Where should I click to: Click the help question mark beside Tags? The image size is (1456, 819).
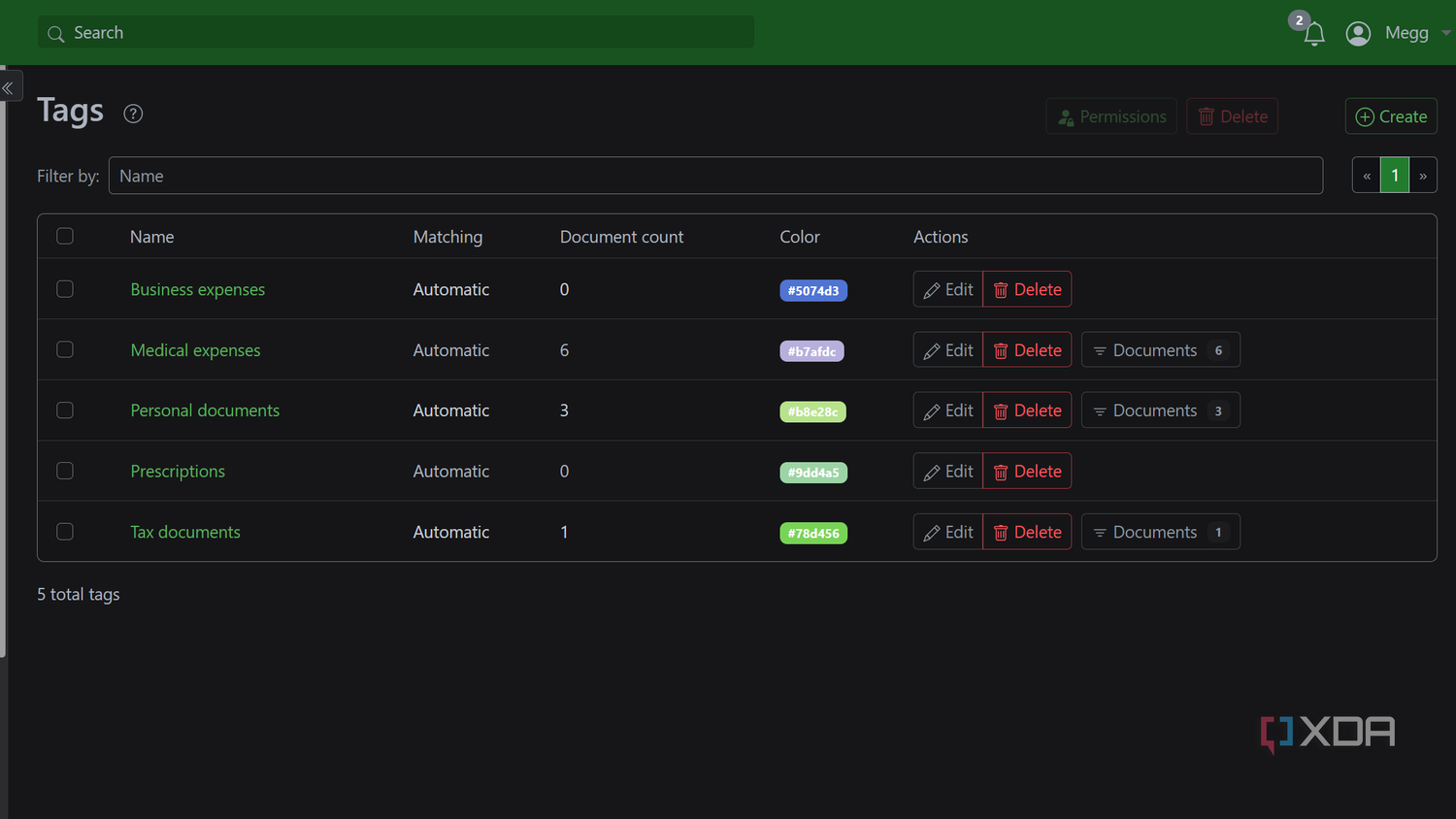pyautogui.click(x=133, y=114)
